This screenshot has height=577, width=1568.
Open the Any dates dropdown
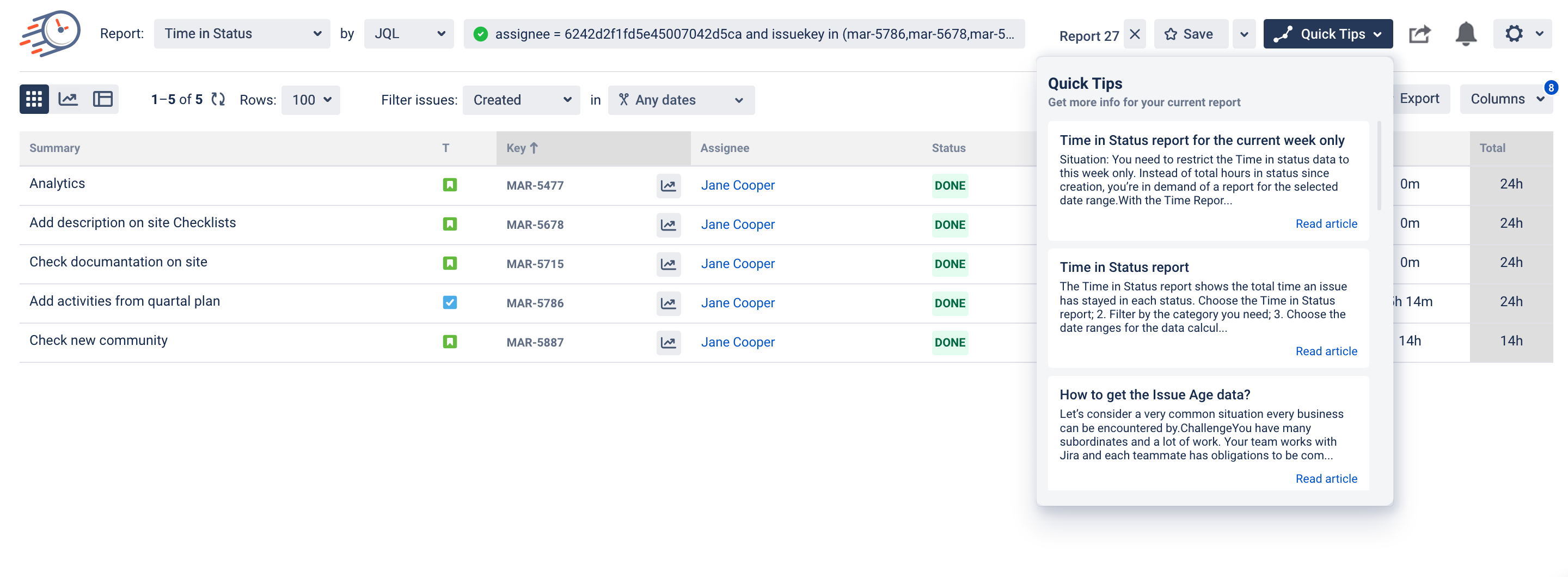681,100
